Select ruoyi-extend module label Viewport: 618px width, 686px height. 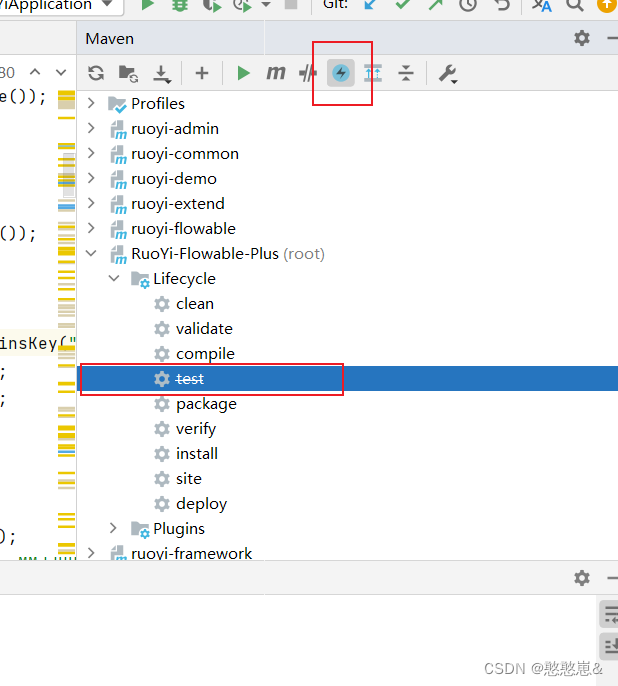point(178,203)
